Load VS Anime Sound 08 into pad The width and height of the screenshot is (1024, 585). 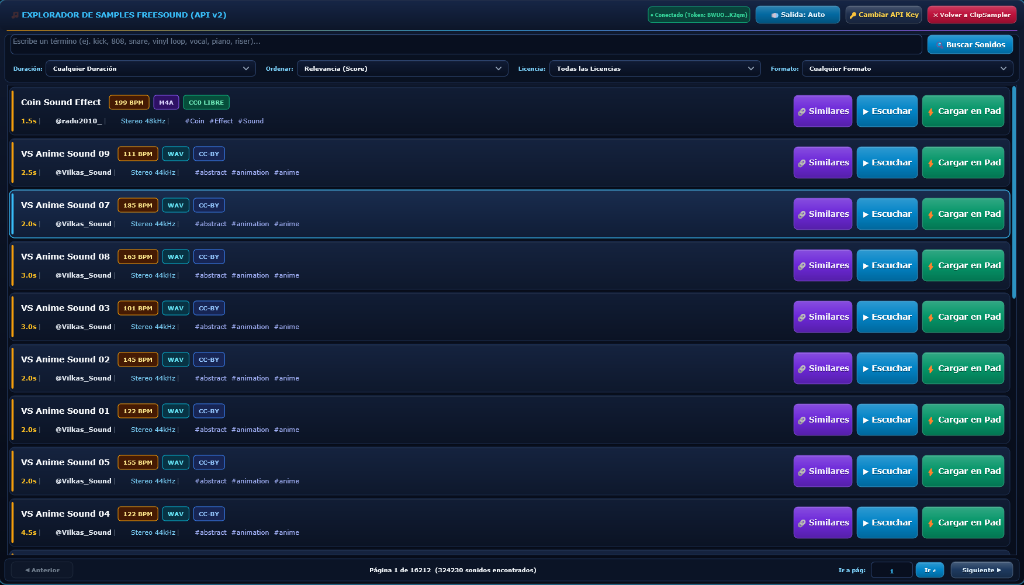click(963, 266)
